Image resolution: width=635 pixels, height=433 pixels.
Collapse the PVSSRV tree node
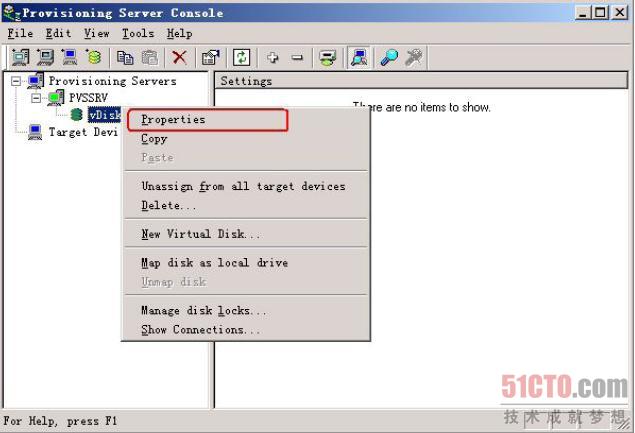[36, 98]
